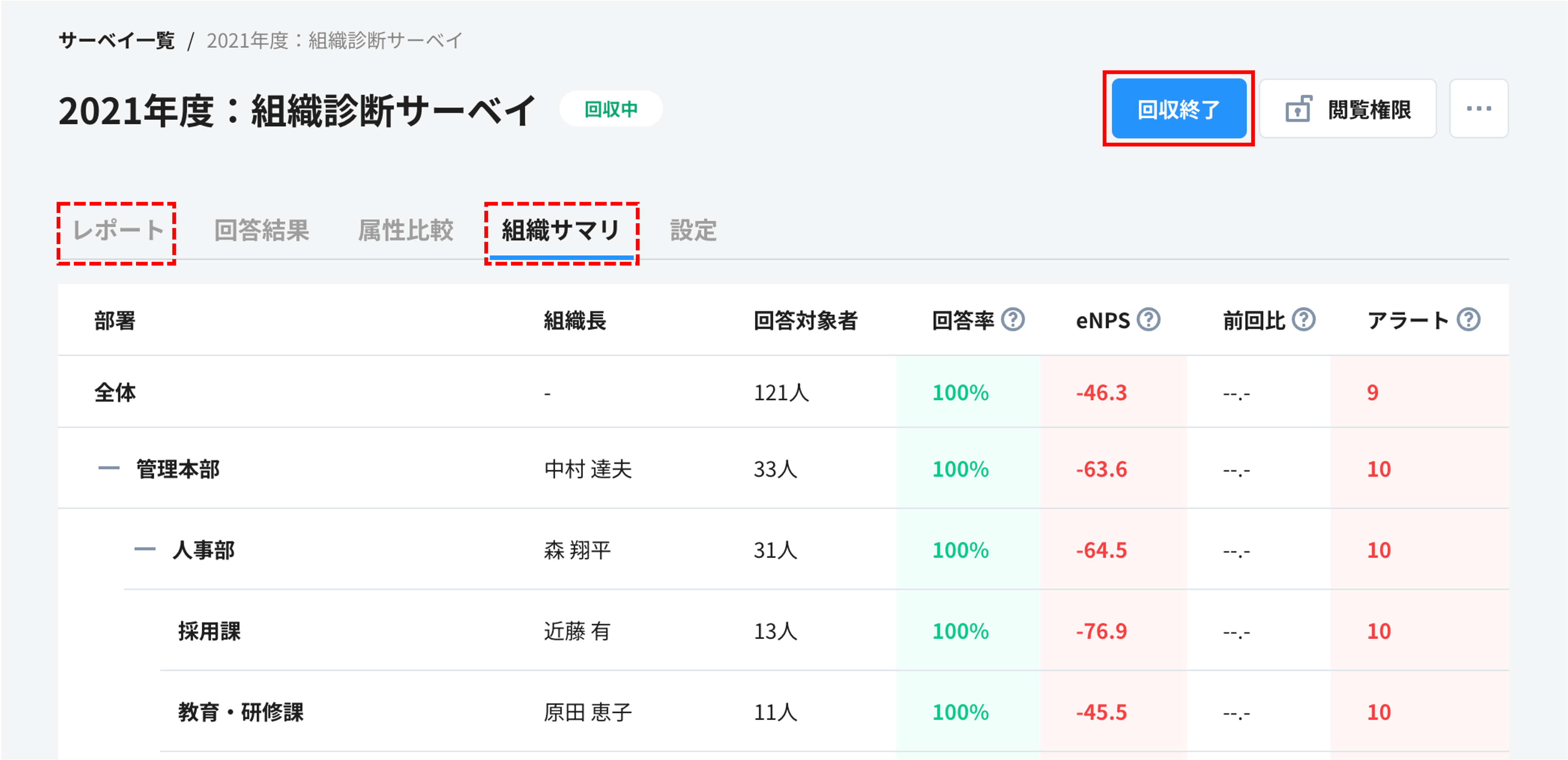Open the 閲覧権限 settings
Screen dimensions: 1568x760
(x=1348, y=109)
